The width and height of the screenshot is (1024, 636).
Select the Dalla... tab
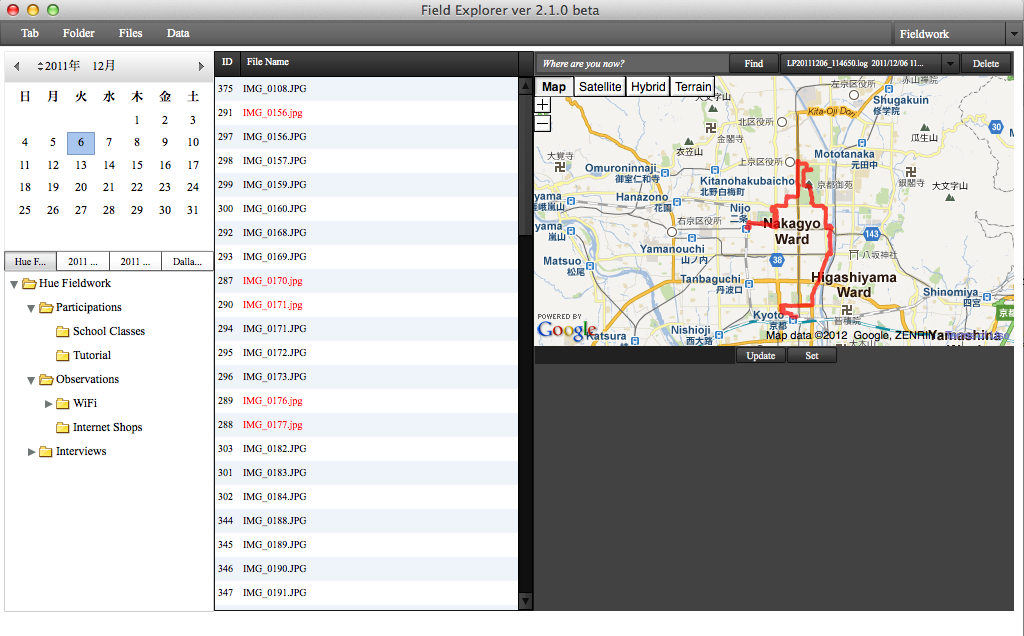(187, 261)
